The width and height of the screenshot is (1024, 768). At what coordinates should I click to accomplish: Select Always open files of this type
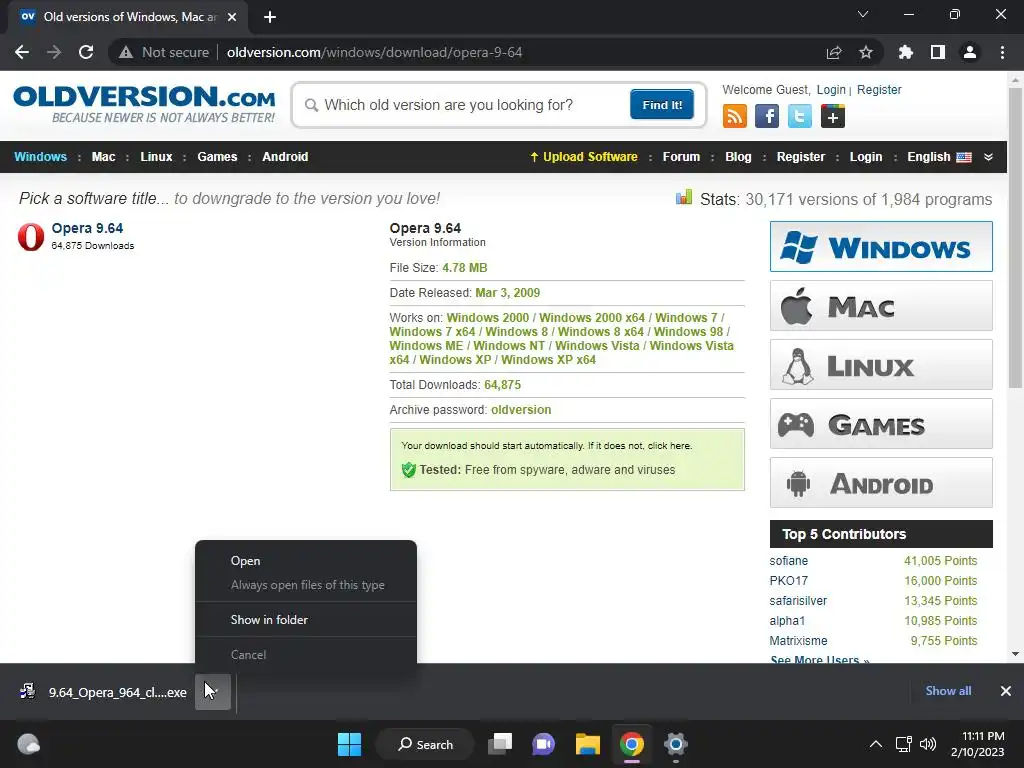click(x=306, y=585)
